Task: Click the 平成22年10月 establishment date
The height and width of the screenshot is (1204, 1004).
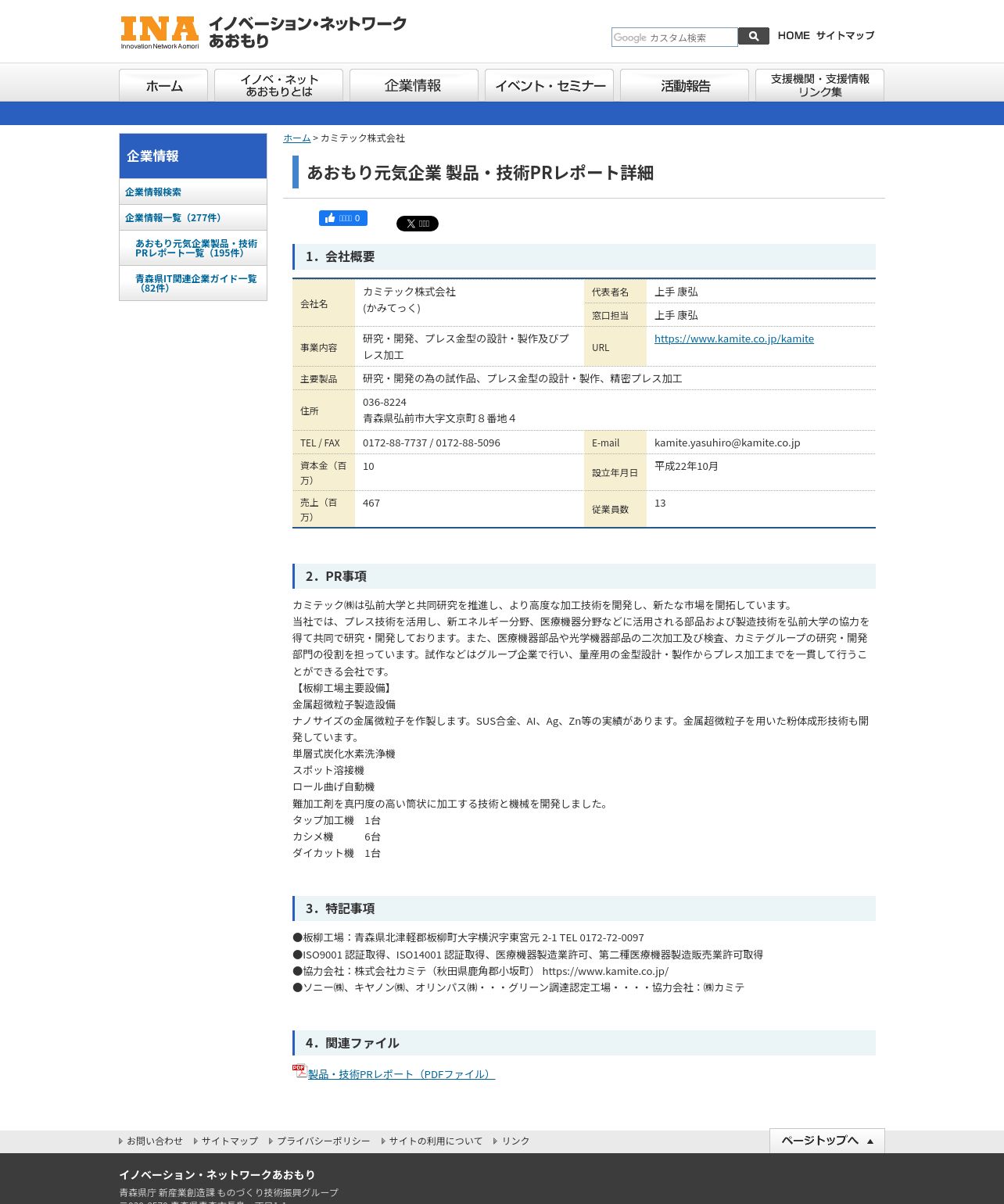Action: click(x=687, y=466)
